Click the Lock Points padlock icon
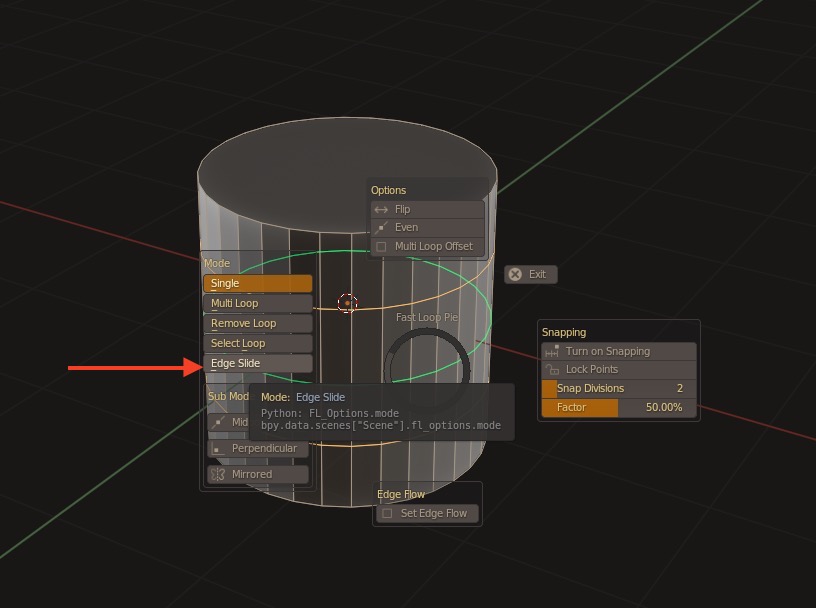The image size is (816, 608). (552, 370)
